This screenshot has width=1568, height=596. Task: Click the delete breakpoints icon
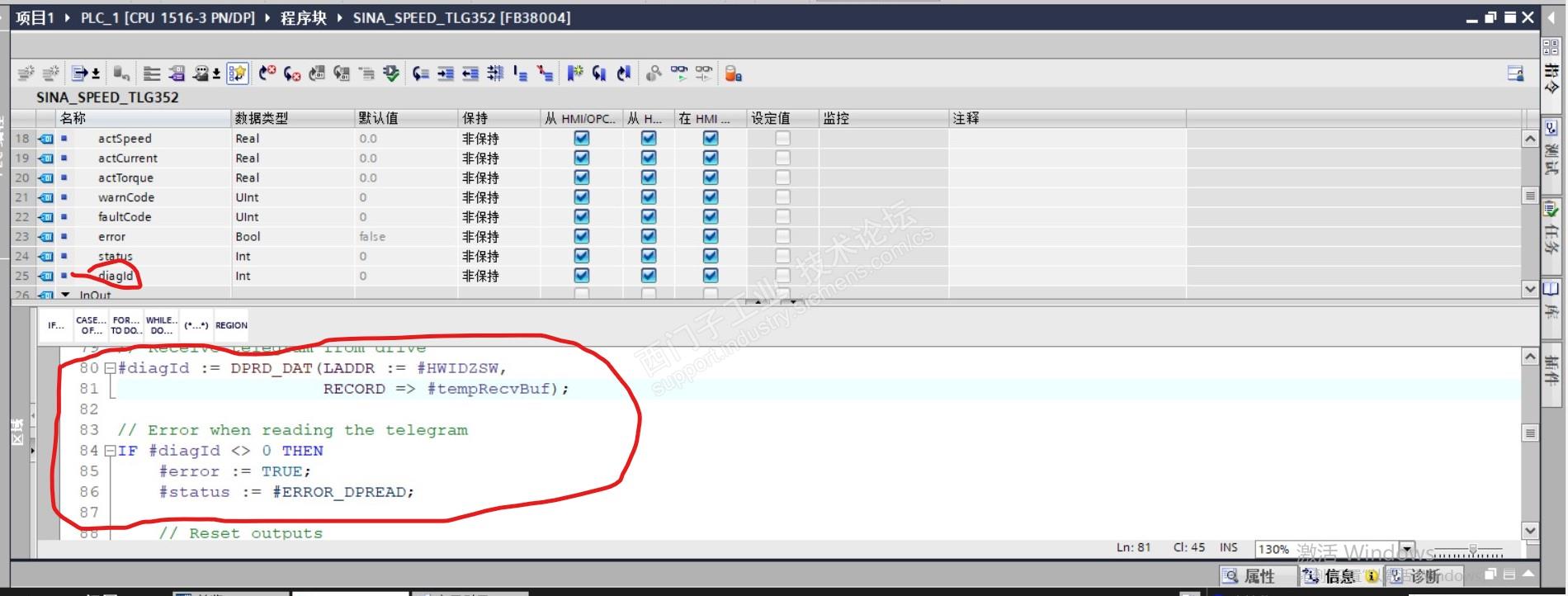pyautogui.click(x=291, y=74)
